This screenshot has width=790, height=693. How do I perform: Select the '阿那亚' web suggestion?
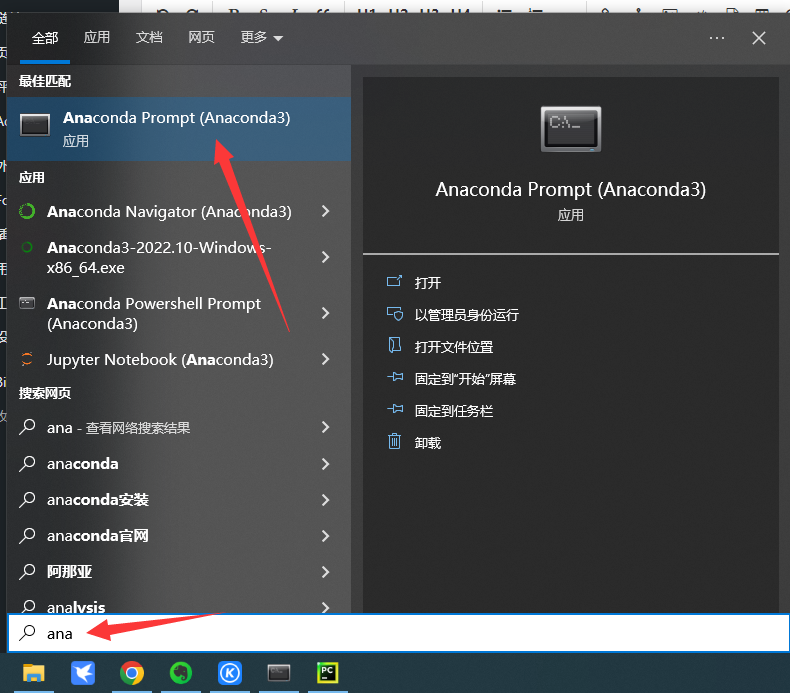[x=70, y=572]
